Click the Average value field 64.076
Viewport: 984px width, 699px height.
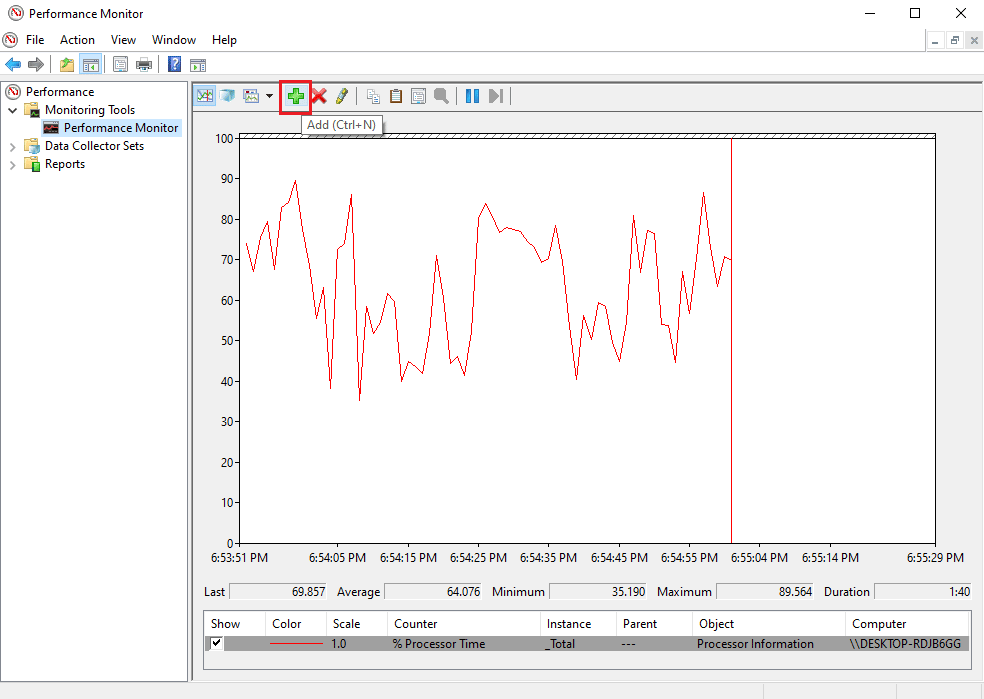(434, 592)
